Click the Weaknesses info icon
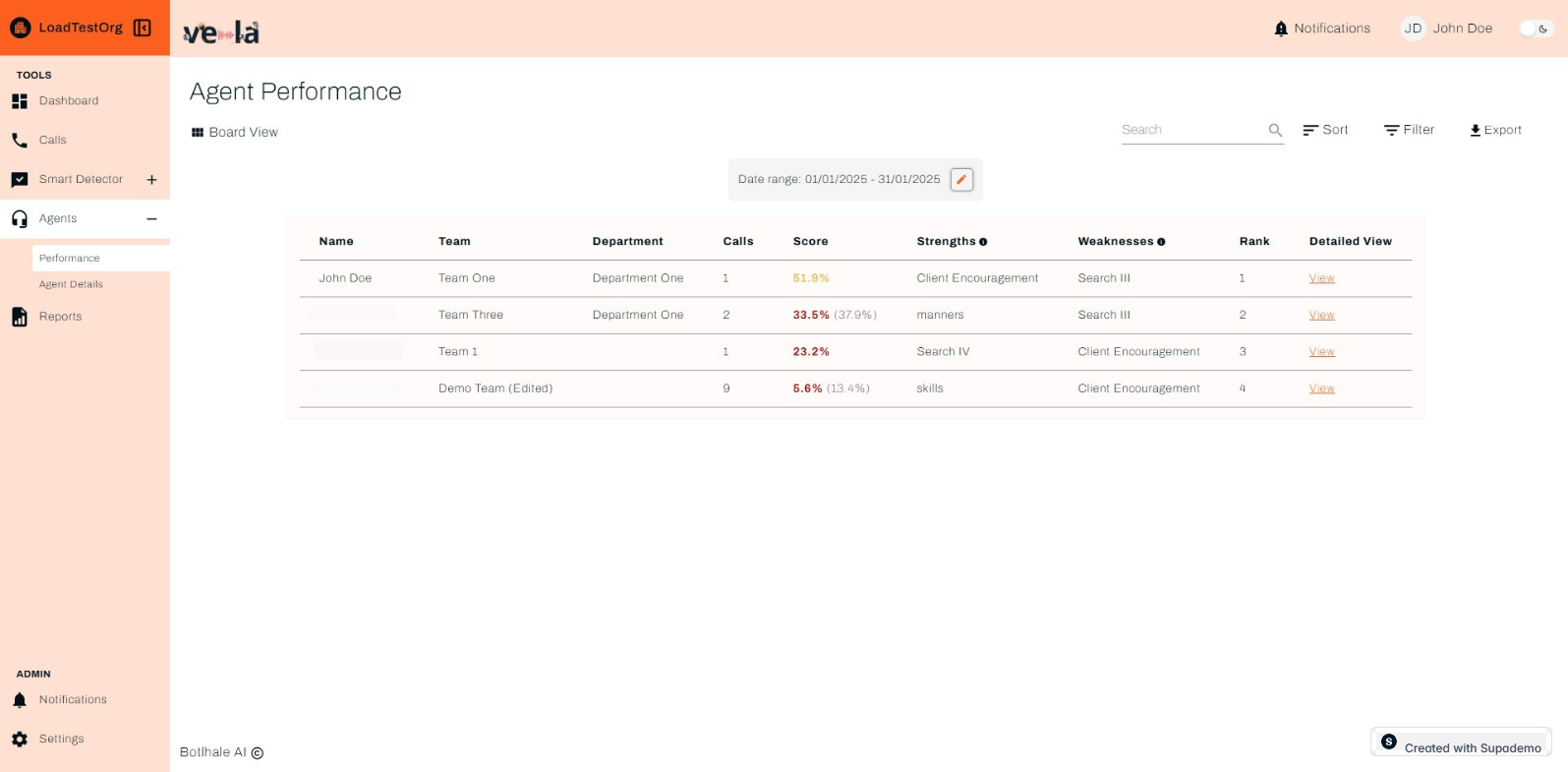 pyautogui.click(x=1161, y=242)
